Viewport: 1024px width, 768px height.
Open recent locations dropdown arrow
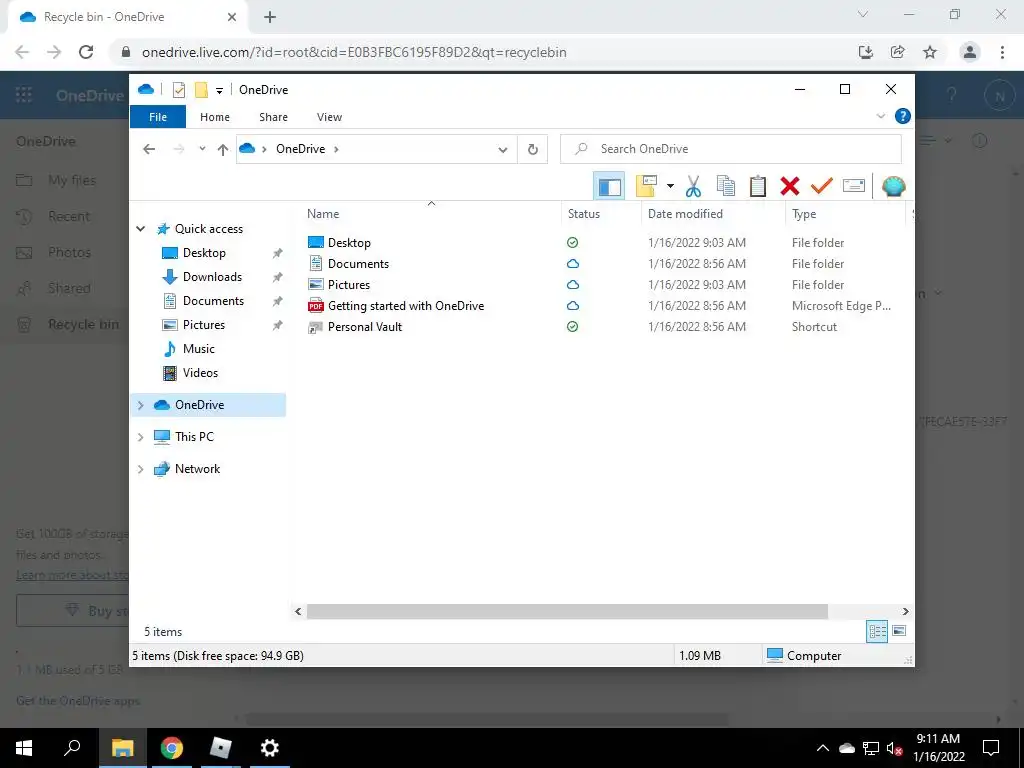point(202,149)
